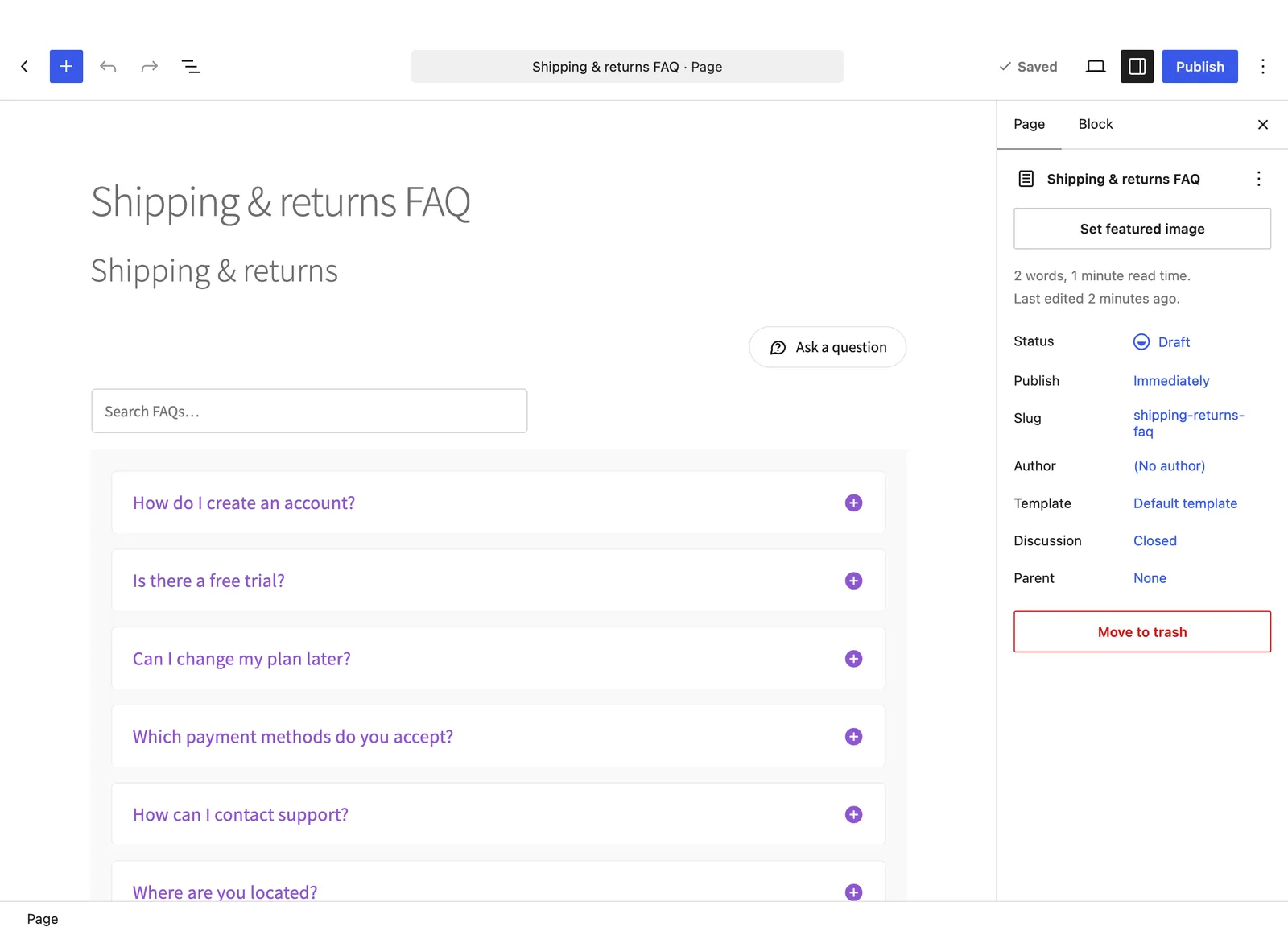Click the Saved status indicator
The image size is (1288, 935).
(x=1028, y=66)
